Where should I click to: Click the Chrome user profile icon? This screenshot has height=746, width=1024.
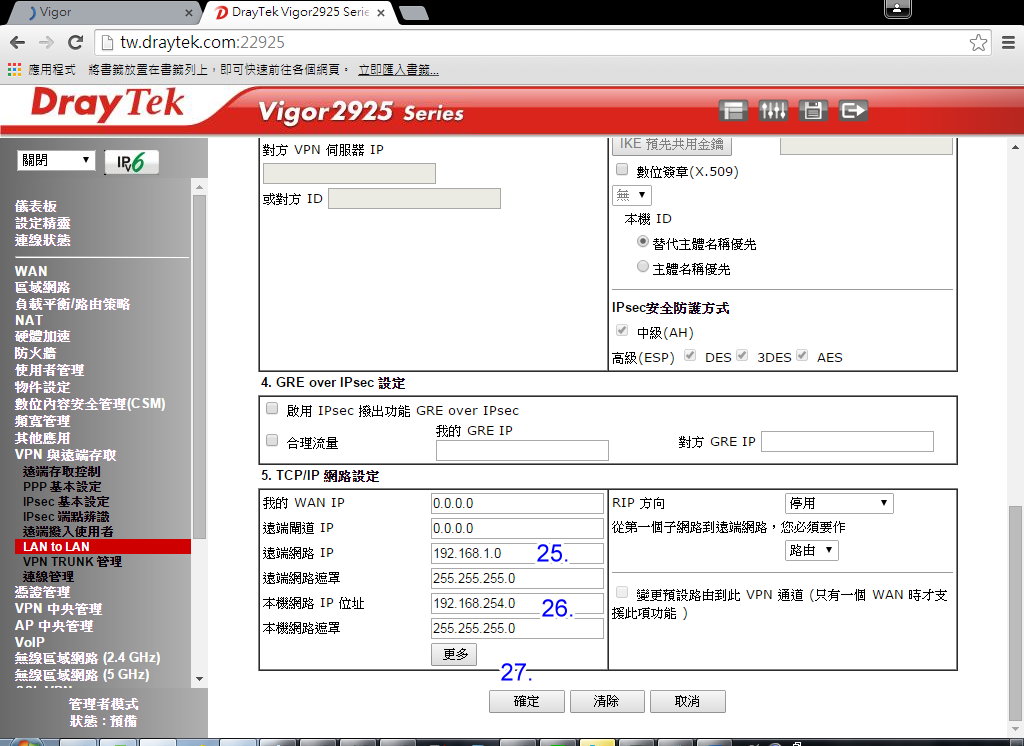[897, 8]
